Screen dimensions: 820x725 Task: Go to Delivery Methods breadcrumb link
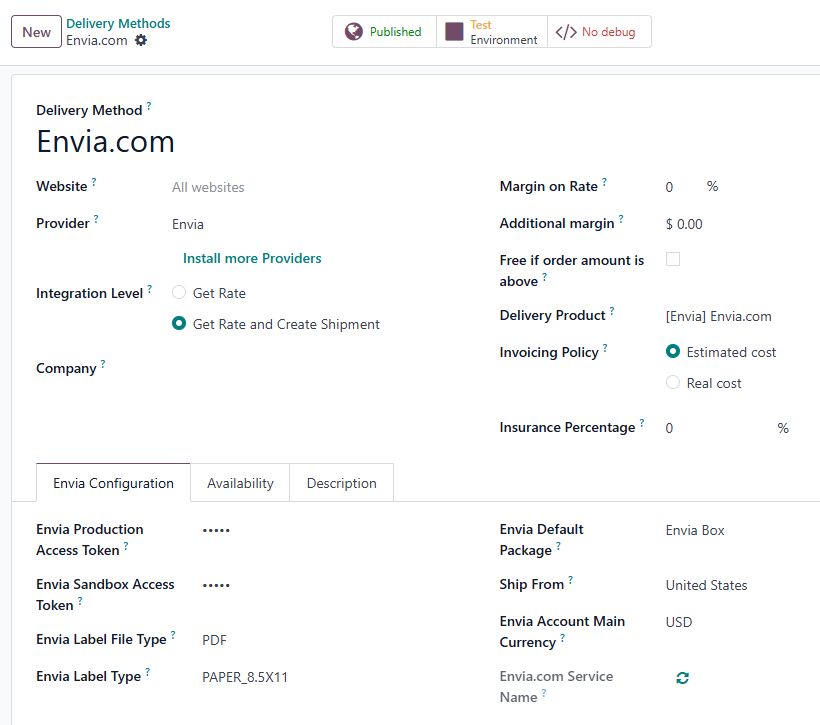118,24
